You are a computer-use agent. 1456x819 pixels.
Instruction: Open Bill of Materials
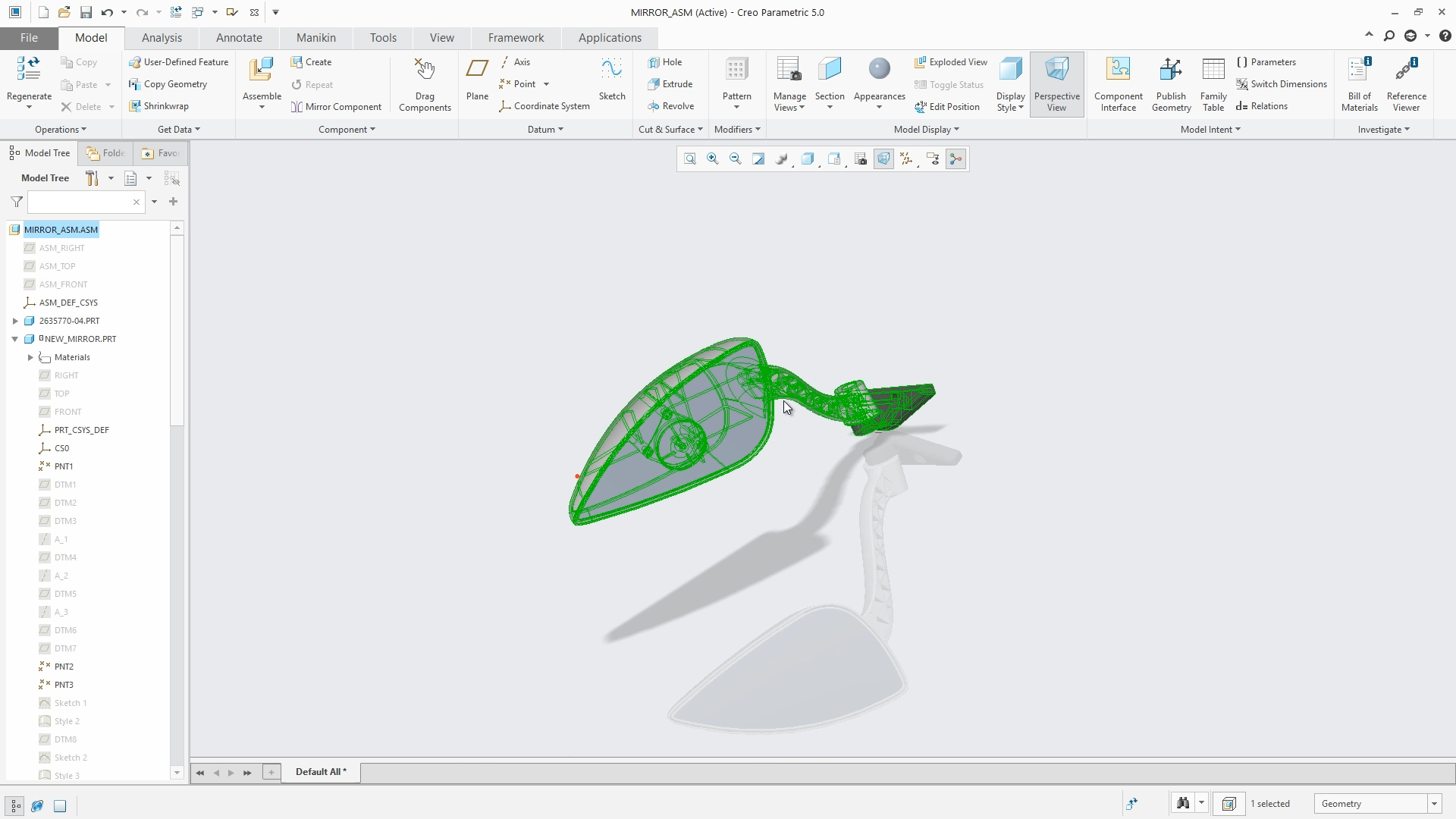pos(1359,83)
